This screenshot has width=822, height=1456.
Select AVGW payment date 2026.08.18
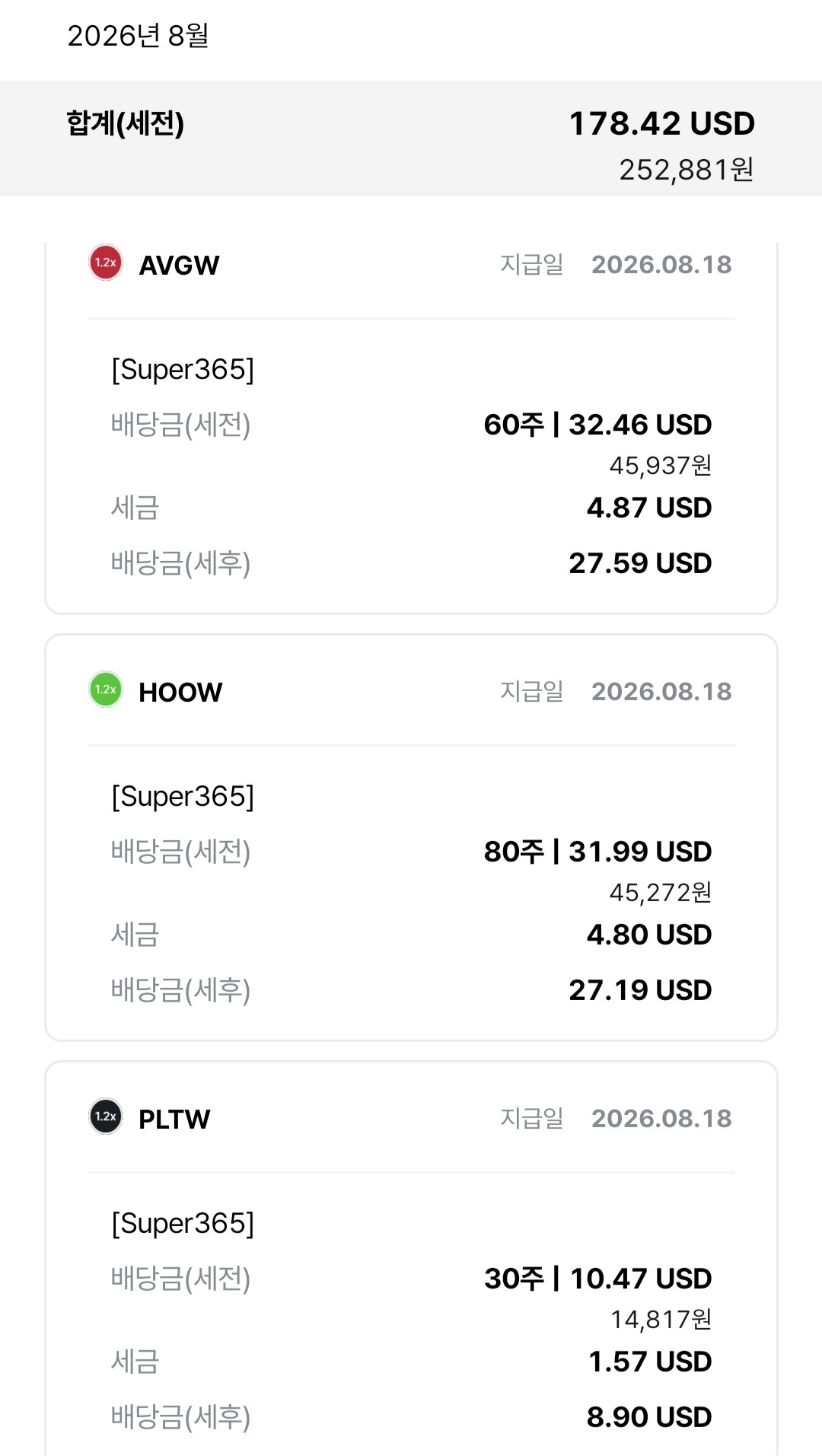[x=661, y=264]
